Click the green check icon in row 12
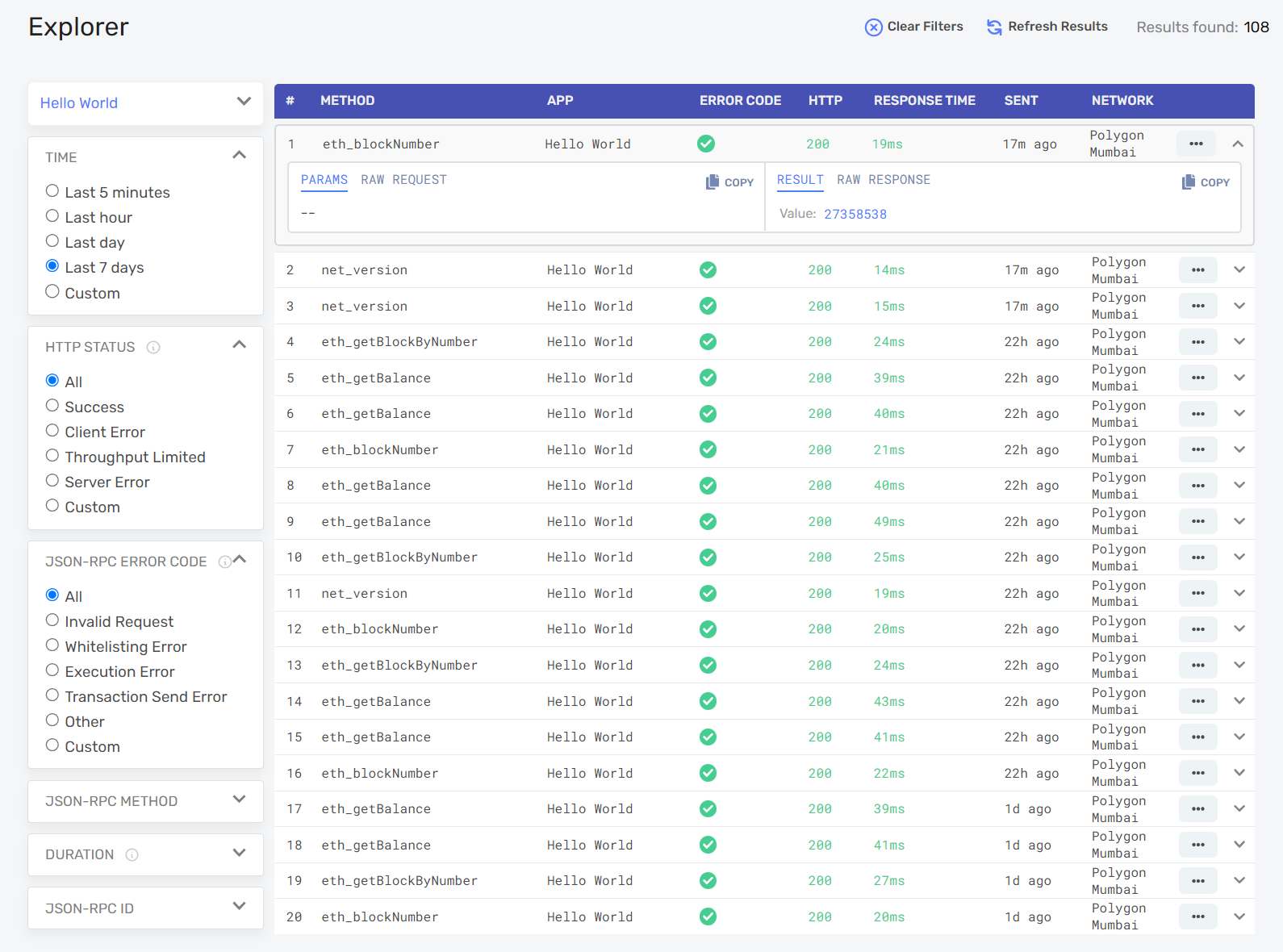This screenshot has height=952, width=1283. 708,629
